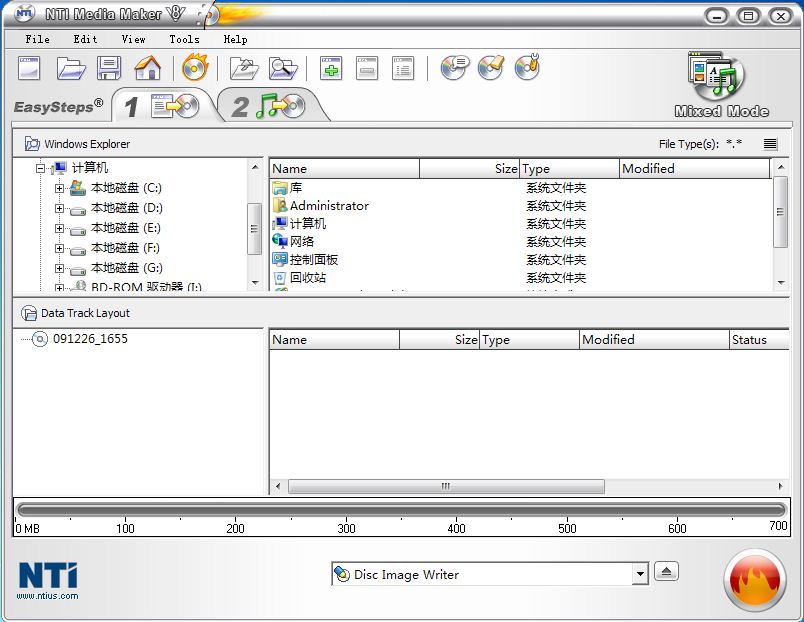Expand the 本地磁盘 (C:) node

pos(59,188)
